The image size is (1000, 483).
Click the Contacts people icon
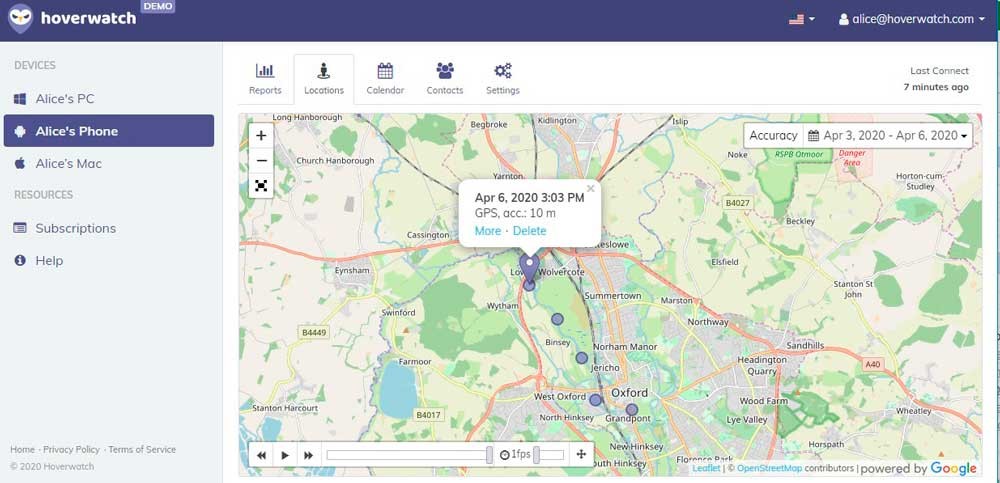coord(445,70)
